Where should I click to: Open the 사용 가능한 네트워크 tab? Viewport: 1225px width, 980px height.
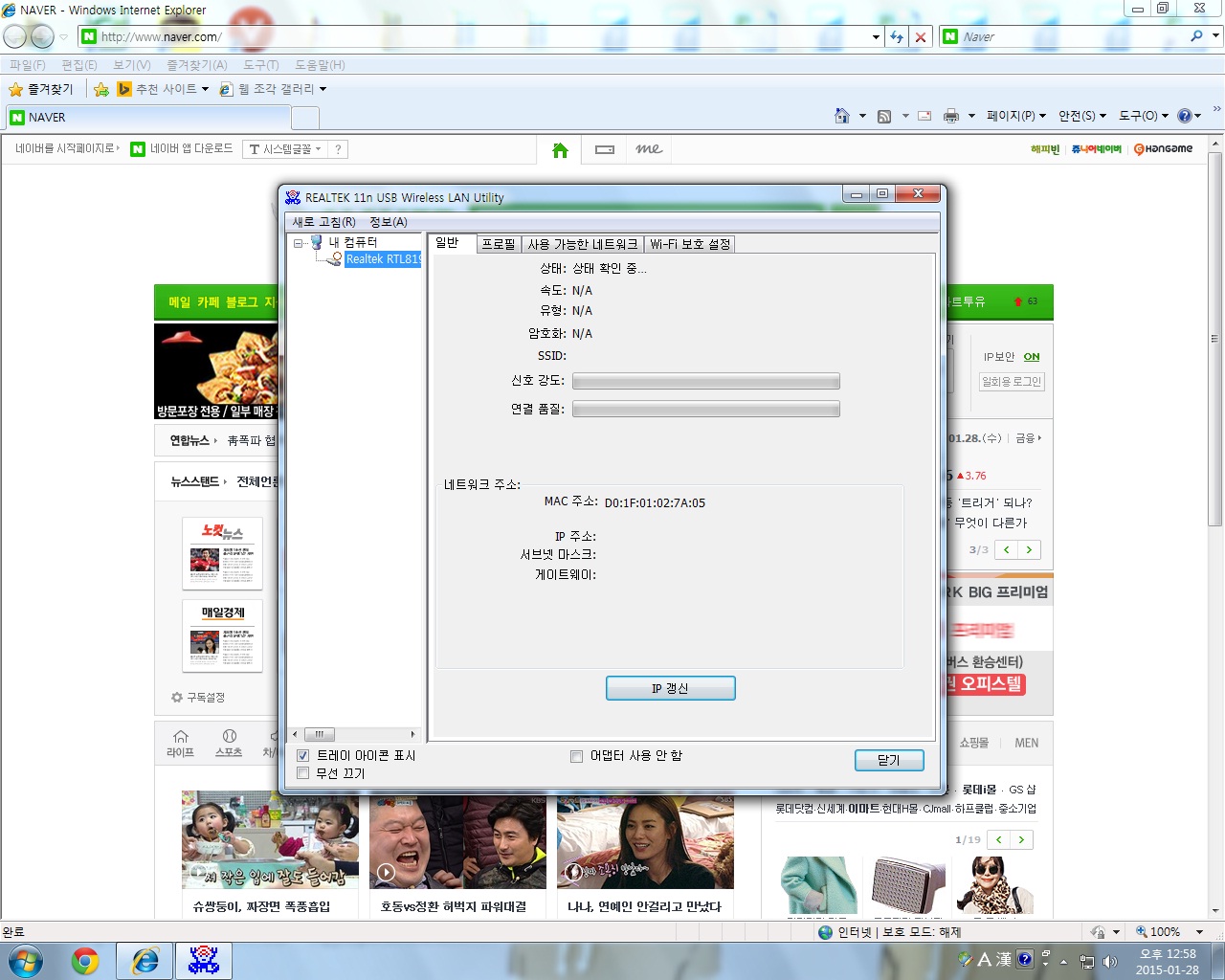coord(582,244)
